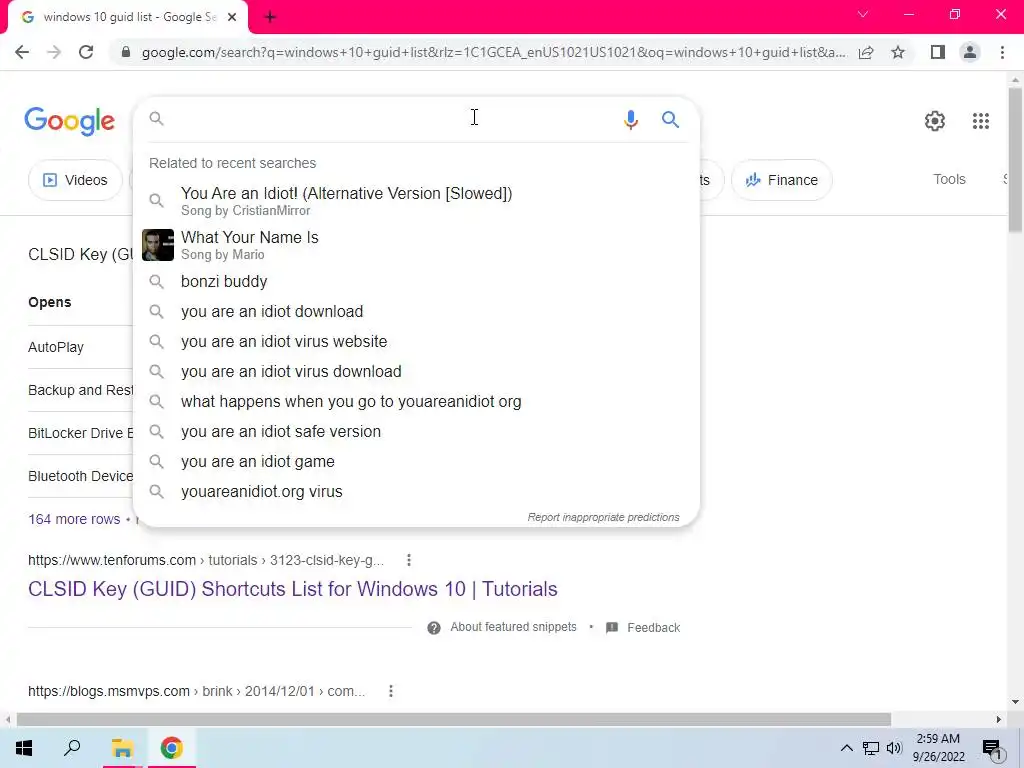Show hidden system tray icons
Screen dimensions: 1024x768
point(846,748)
